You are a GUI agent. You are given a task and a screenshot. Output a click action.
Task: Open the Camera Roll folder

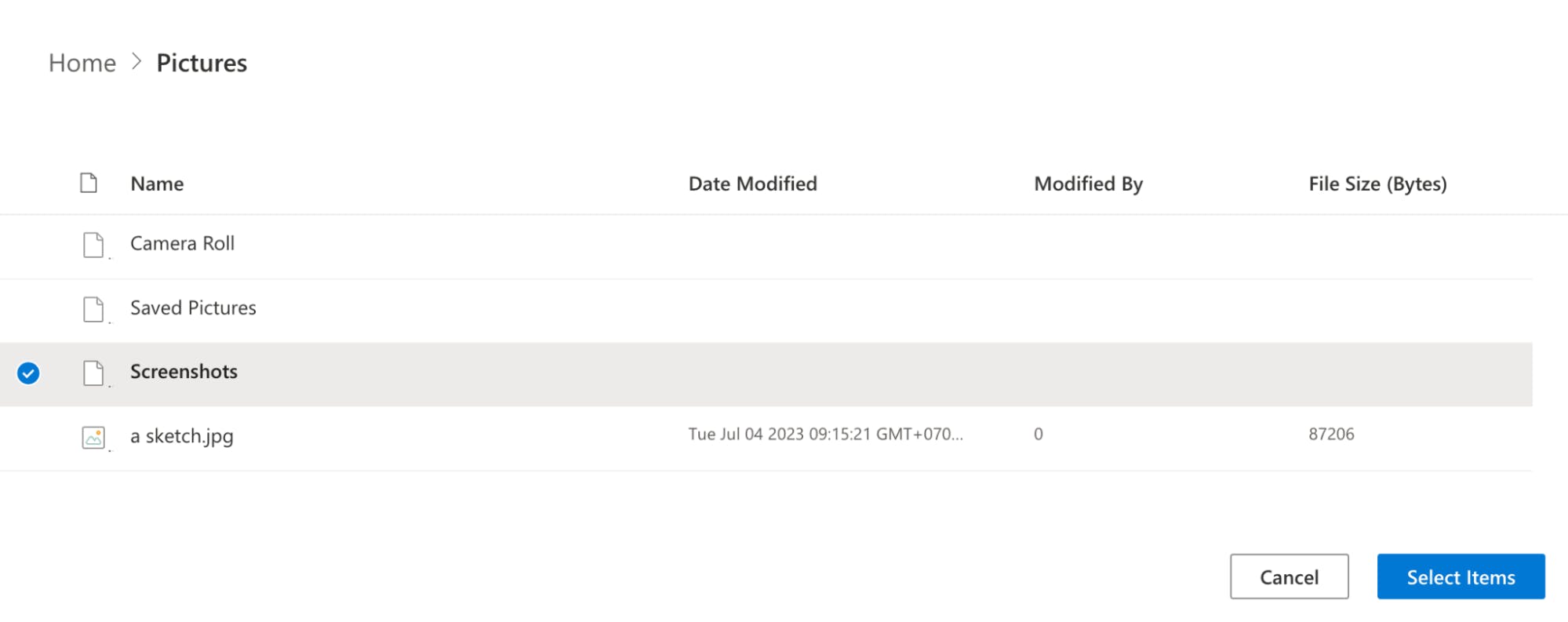(x=182, y=244)
